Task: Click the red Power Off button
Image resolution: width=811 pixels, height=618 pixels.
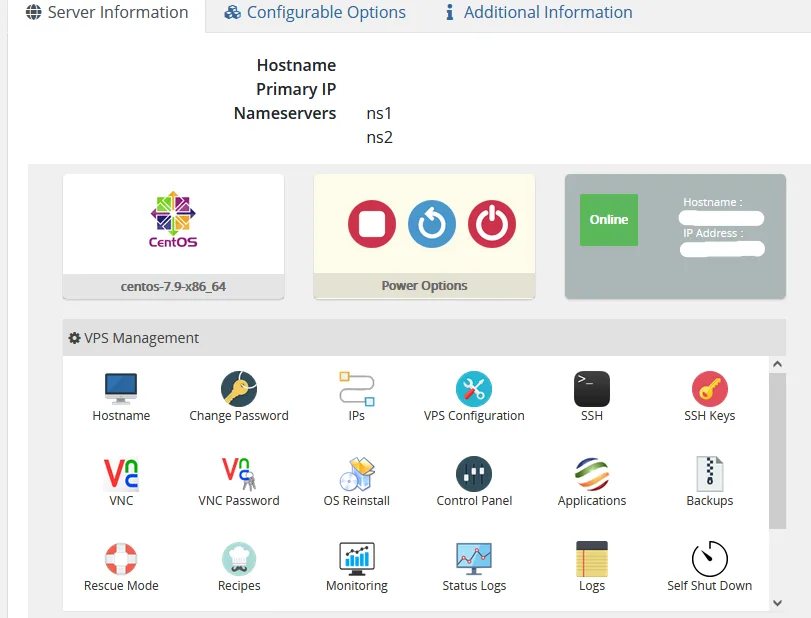Action: pyautogui.click(x=492, y=224)
